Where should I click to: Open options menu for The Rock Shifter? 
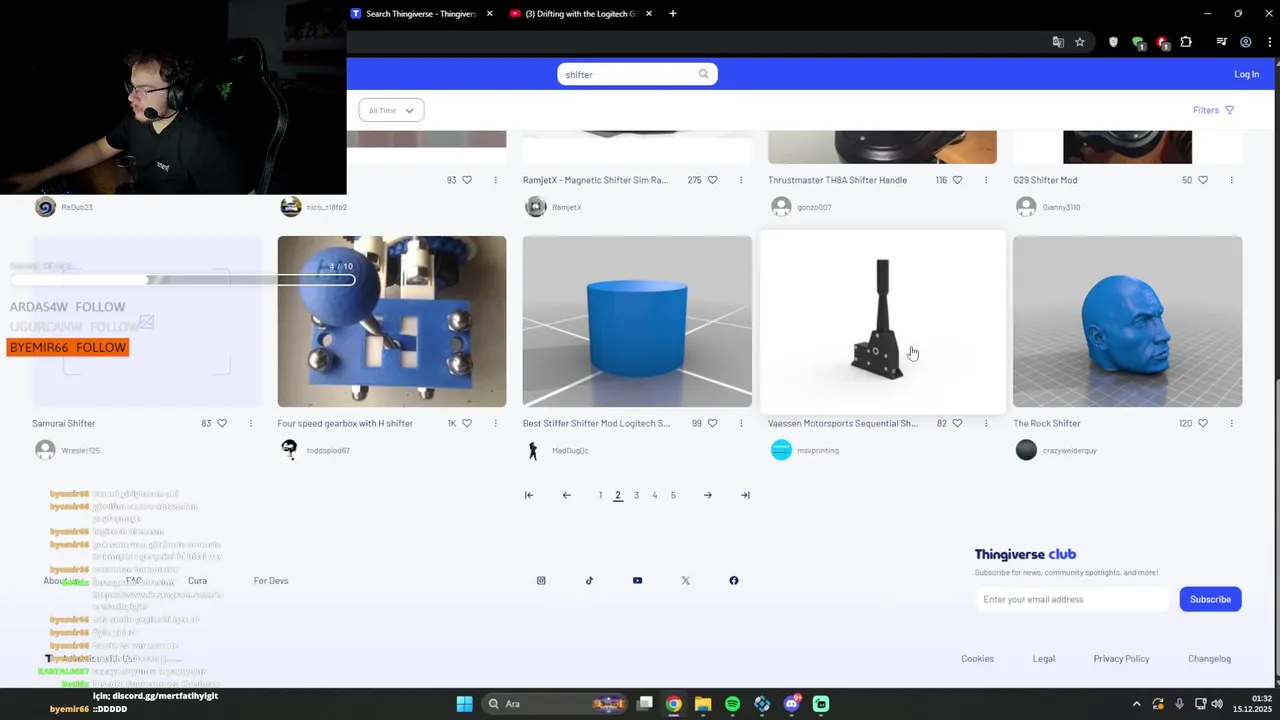click(x=1231, y=423)
